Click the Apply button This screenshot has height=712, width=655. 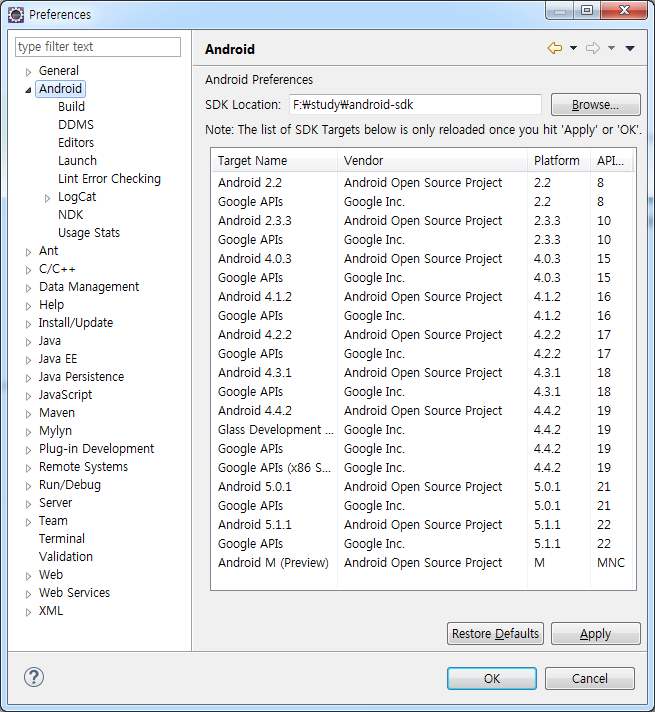(x=595, y=633)
